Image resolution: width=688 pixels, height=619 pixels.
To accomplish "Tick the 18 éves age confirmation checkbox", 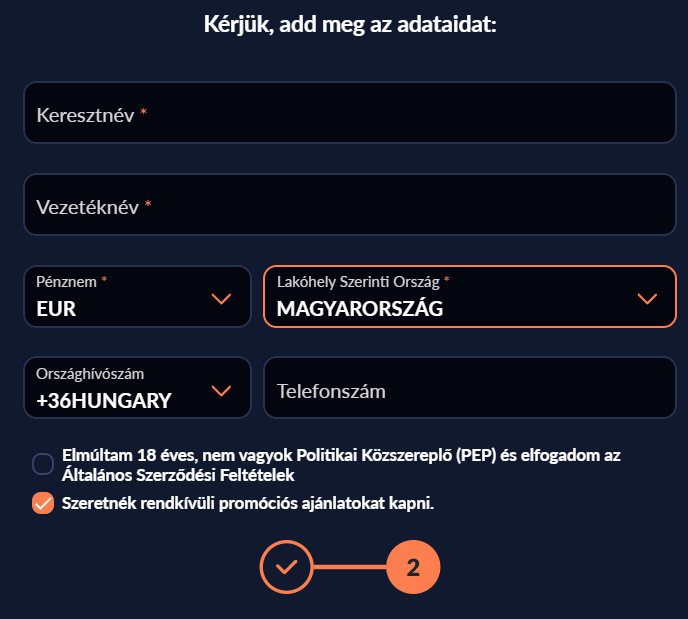I will (x=43, y=464).
